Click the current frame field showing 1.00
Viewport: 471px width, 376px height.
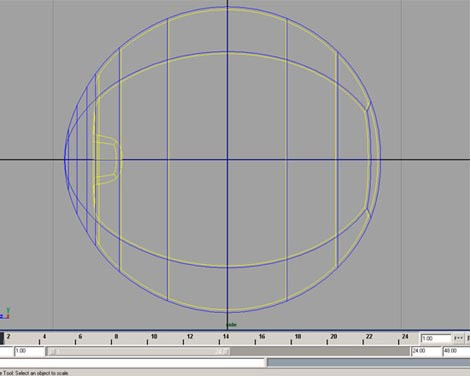coord(435,338)
